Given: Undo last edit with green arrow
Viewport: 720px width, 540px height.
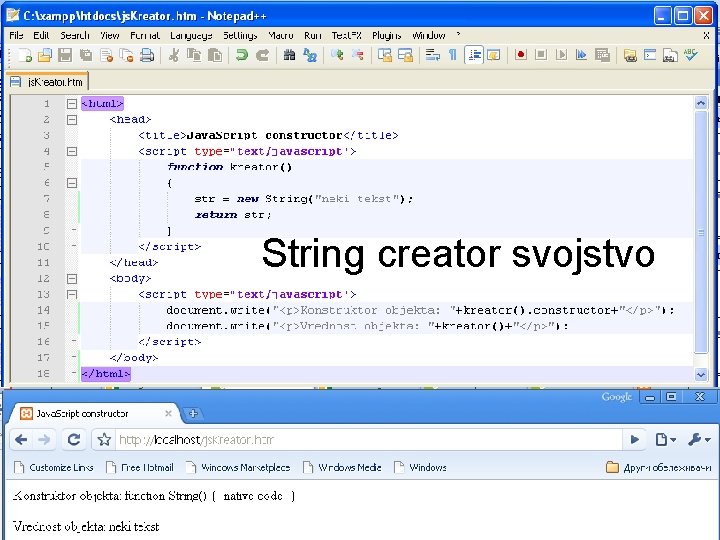Looking at the screenshot, I should tap(241, 56).
